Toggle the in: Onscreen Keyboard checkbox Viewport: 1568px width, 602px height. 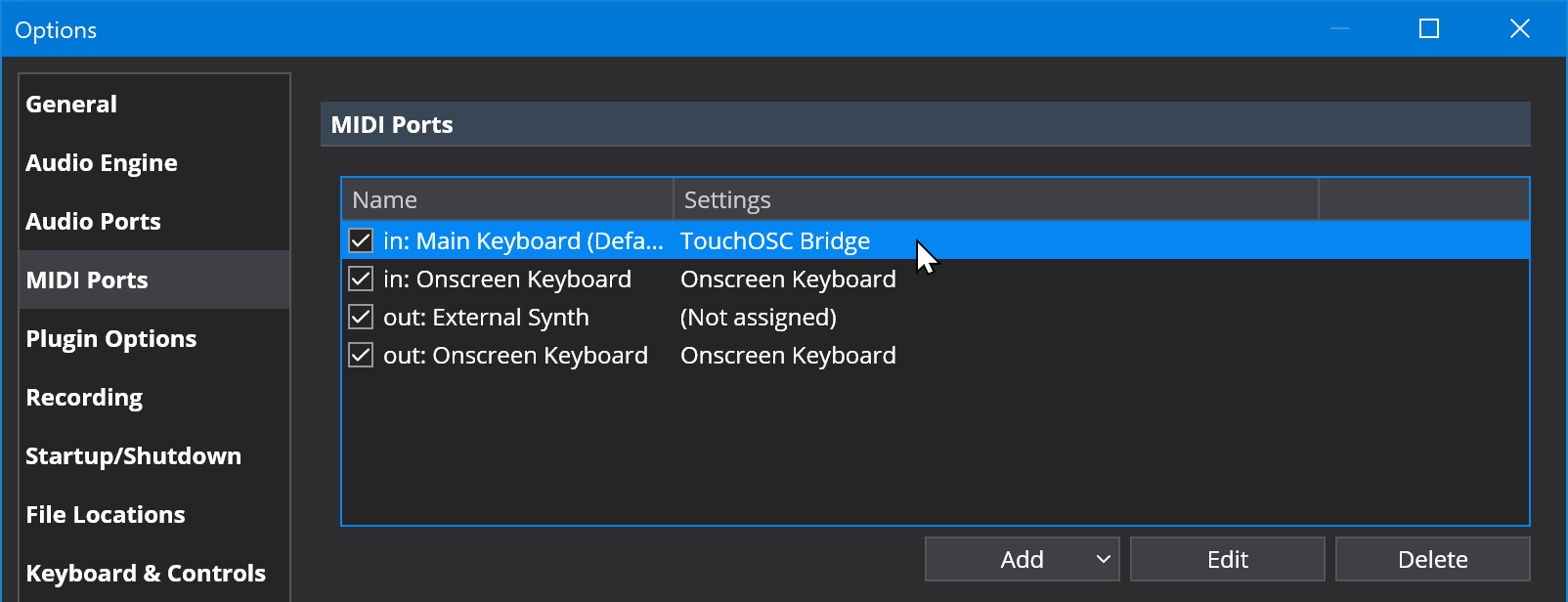[x=361, y=279]
